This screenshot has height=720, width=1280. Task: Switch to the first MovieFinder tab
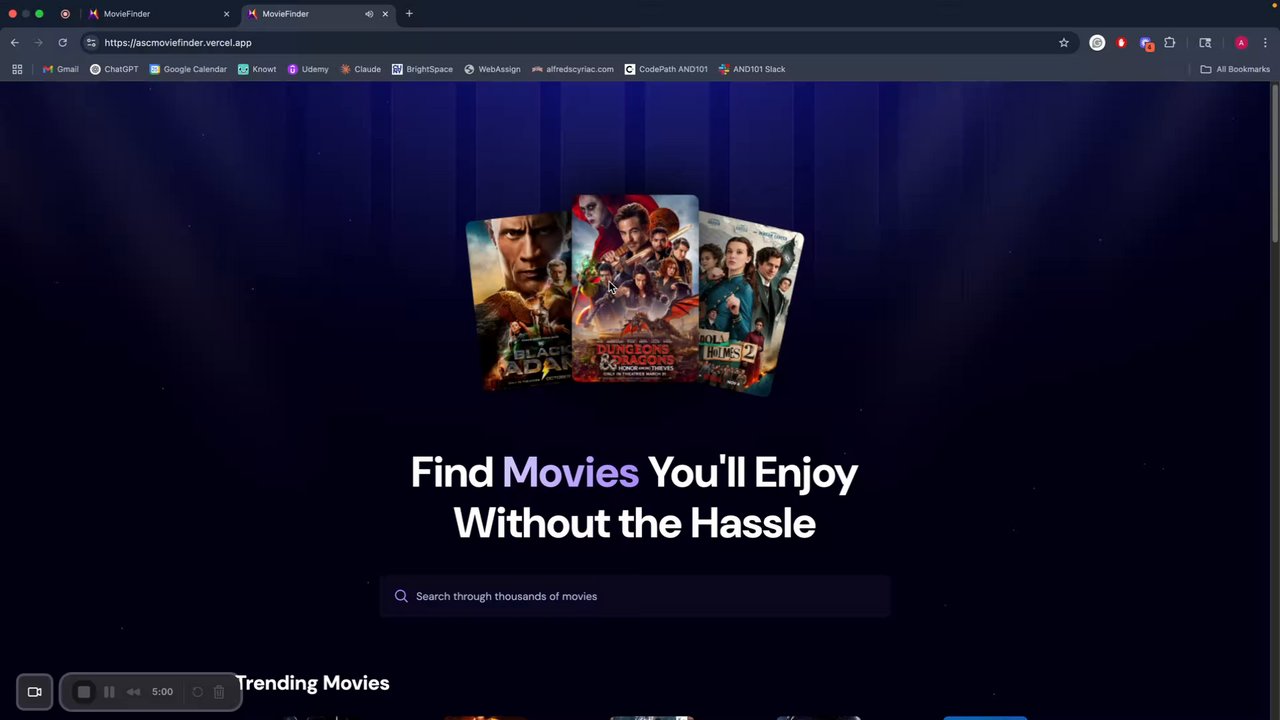pos(158,14)
